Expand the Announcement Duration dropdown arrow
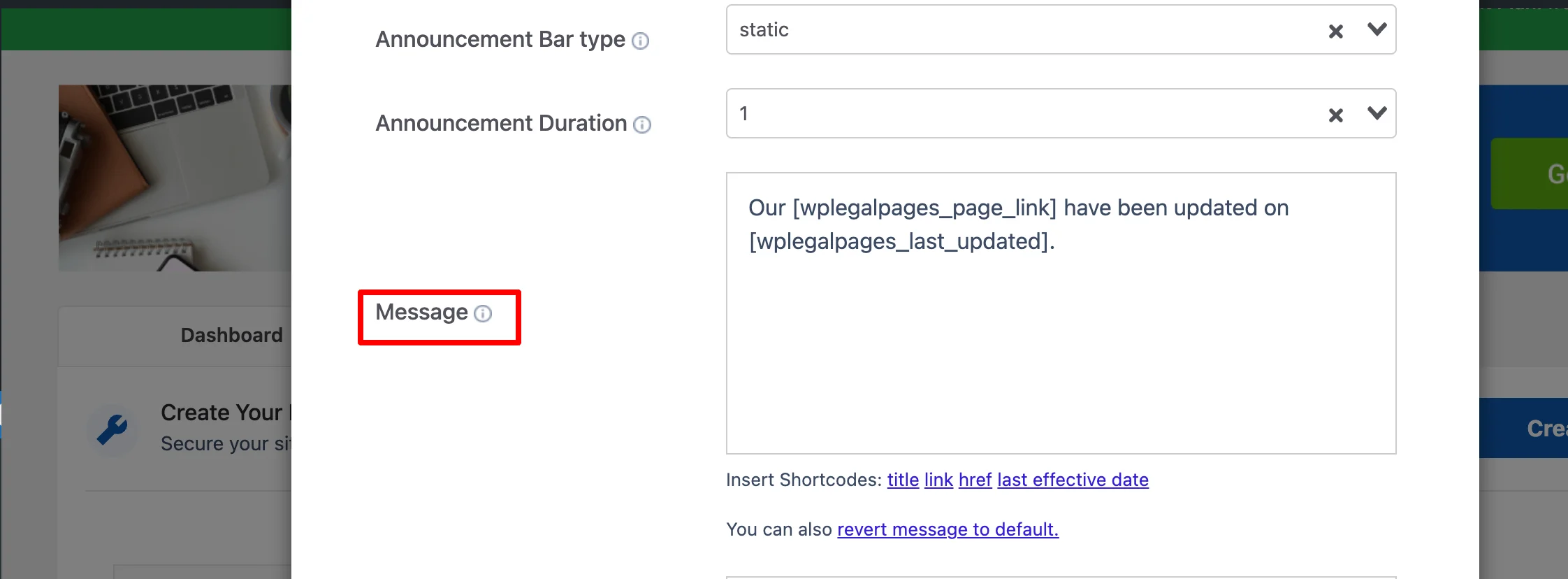The height and width of the screenshot is (579, 1568). pyautogui.click(x=1377, y=113)
